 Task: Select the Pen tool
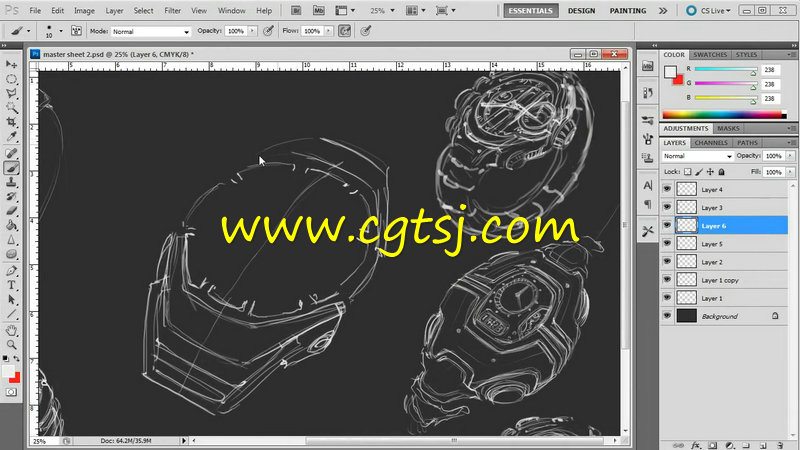[x=11, y=271]
